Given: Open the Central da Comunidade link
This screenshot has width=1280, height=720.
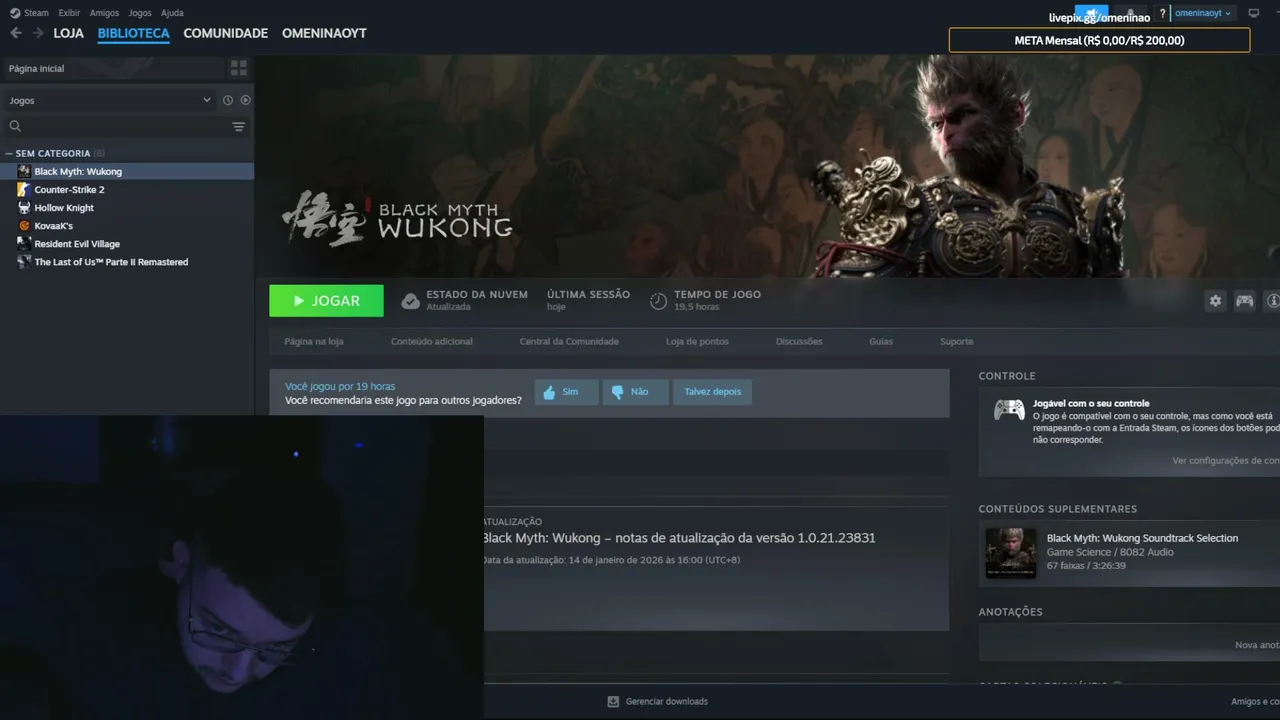Looking at the screenshot, I should tap(569, 341).
